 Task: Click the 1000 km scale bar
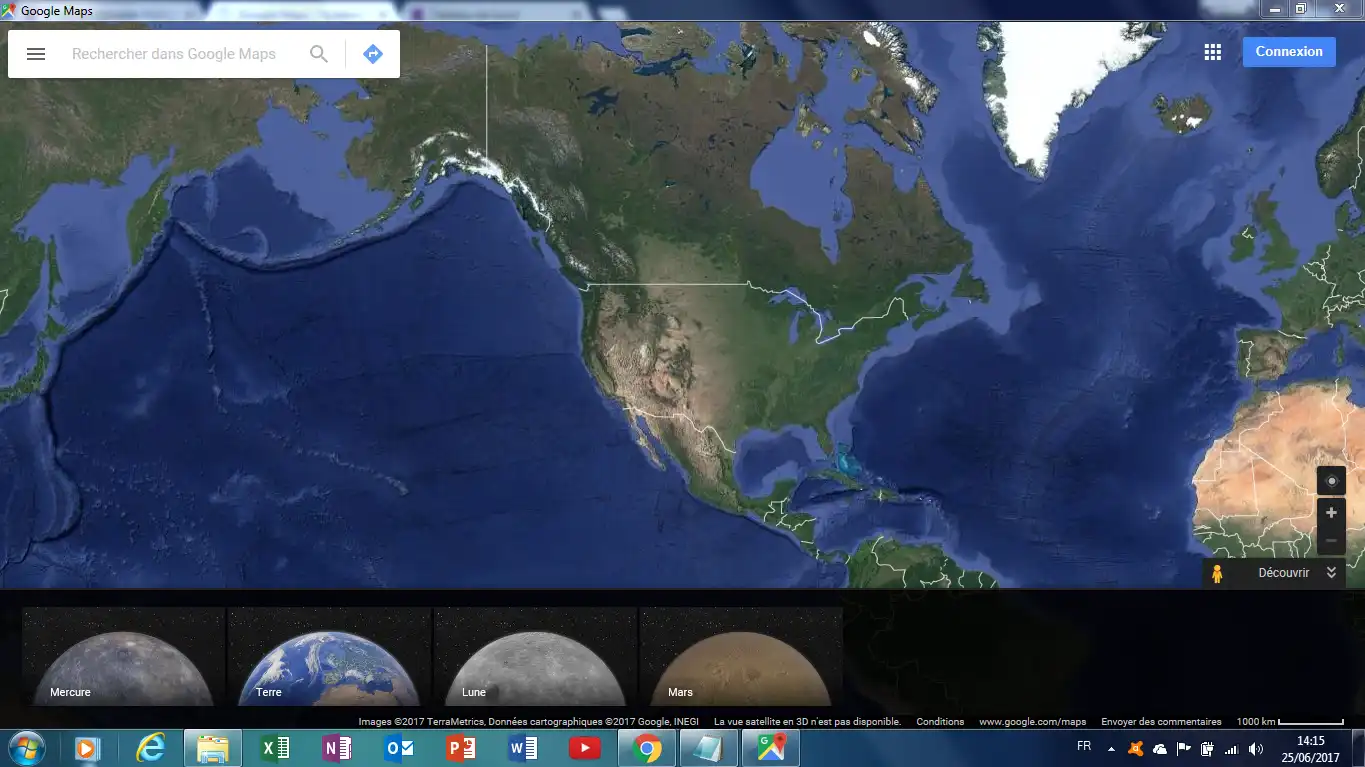point(1290,721)
